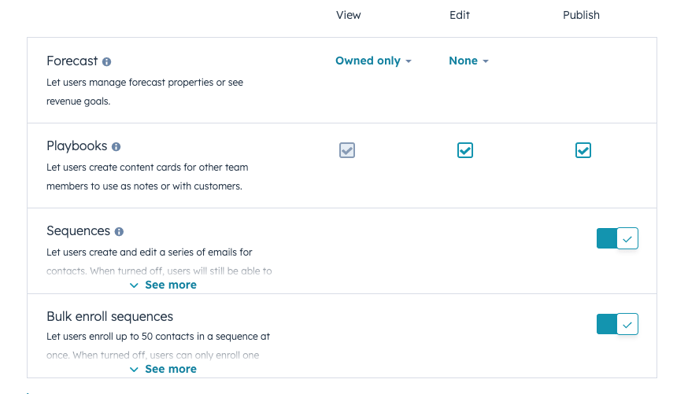Click the 'View' column header
Screen dimensions: 688x394
348,15
